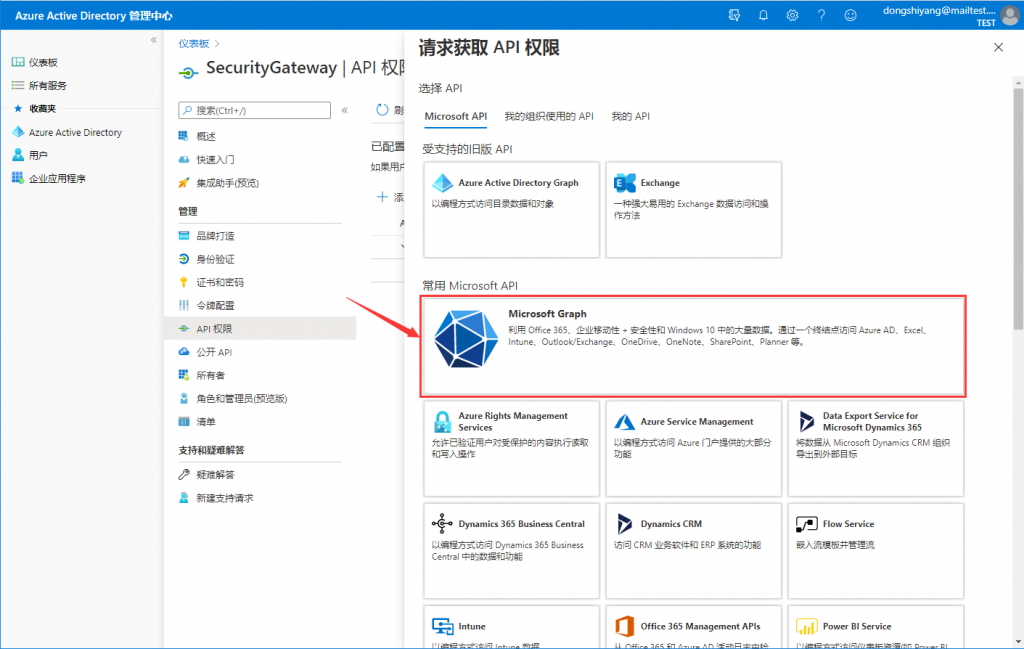
Task: Switch to 我的组织使用的 API tab
Action: tap(549, 116)
